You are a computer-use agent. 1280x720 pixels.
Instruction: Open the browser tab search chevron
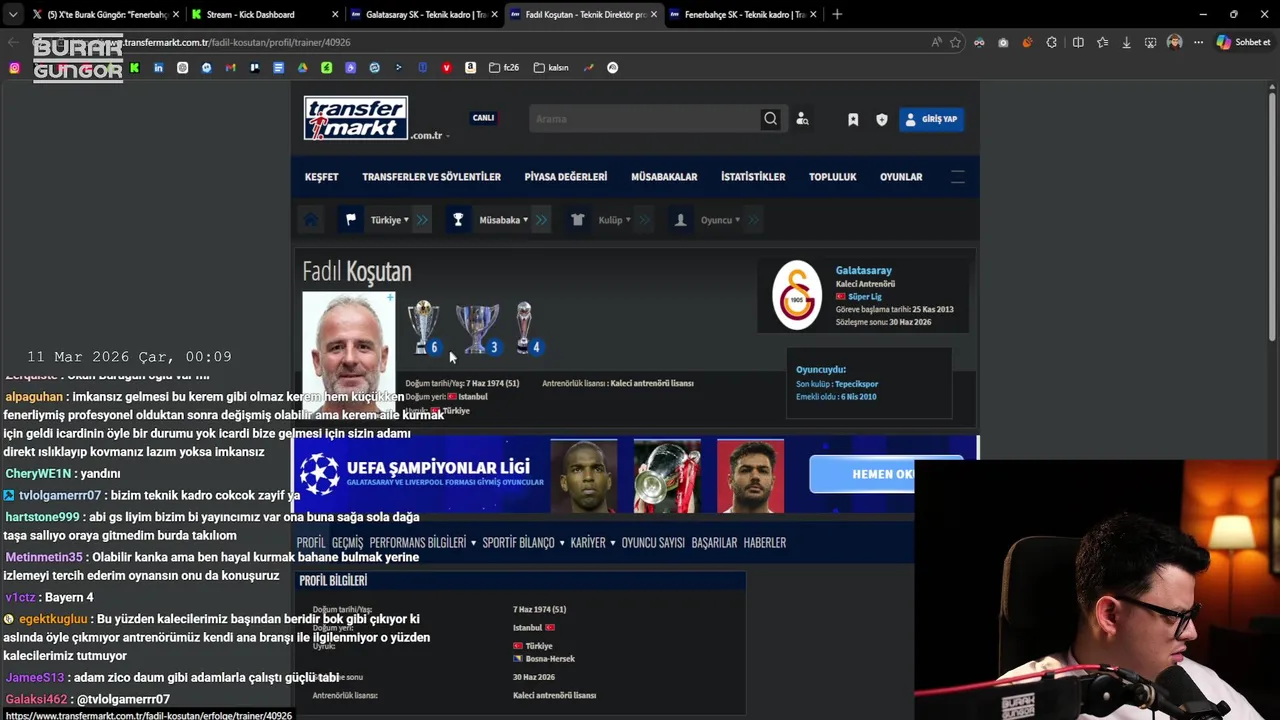pos(12,15)
